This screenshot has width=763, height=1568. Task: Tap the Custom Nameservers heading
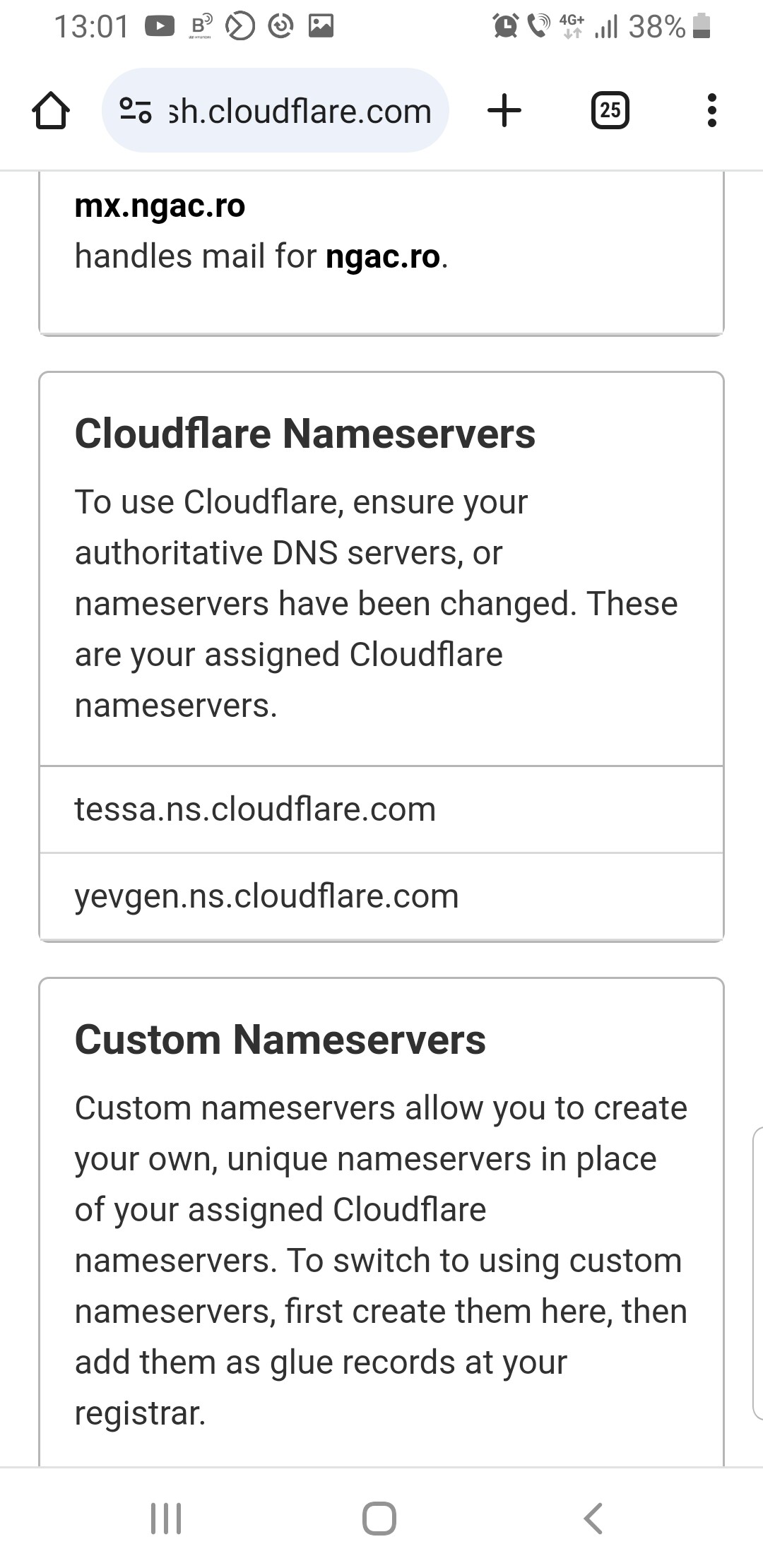point(280,1040)
